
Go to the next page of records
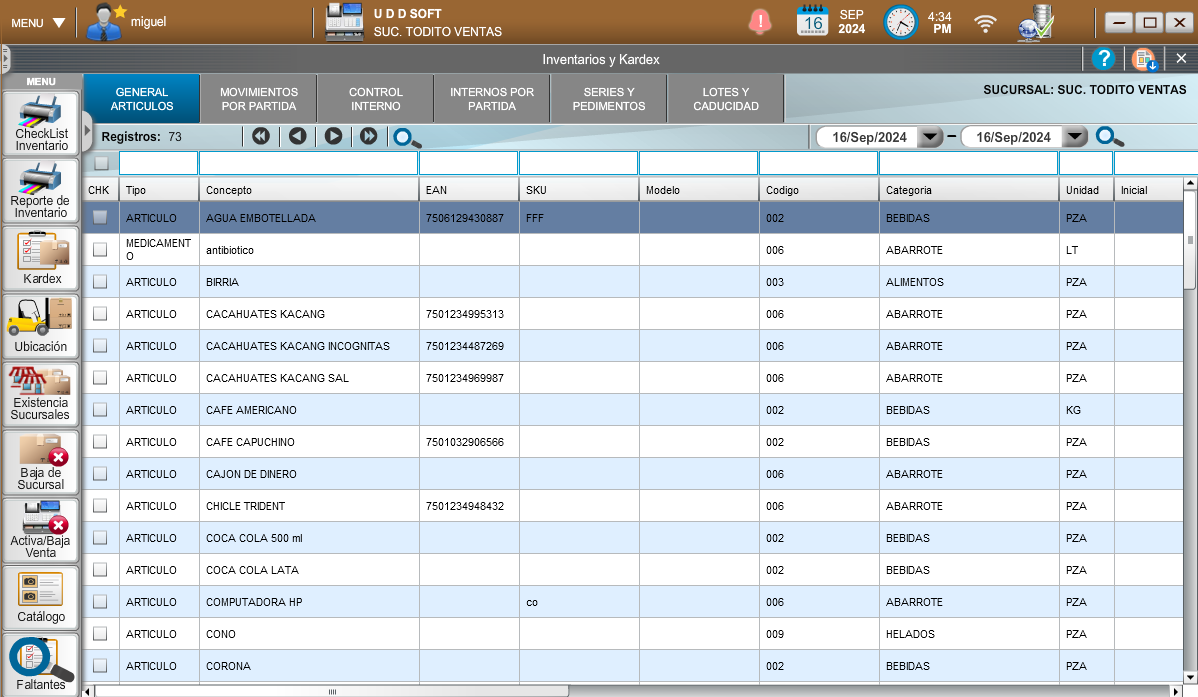333,136
